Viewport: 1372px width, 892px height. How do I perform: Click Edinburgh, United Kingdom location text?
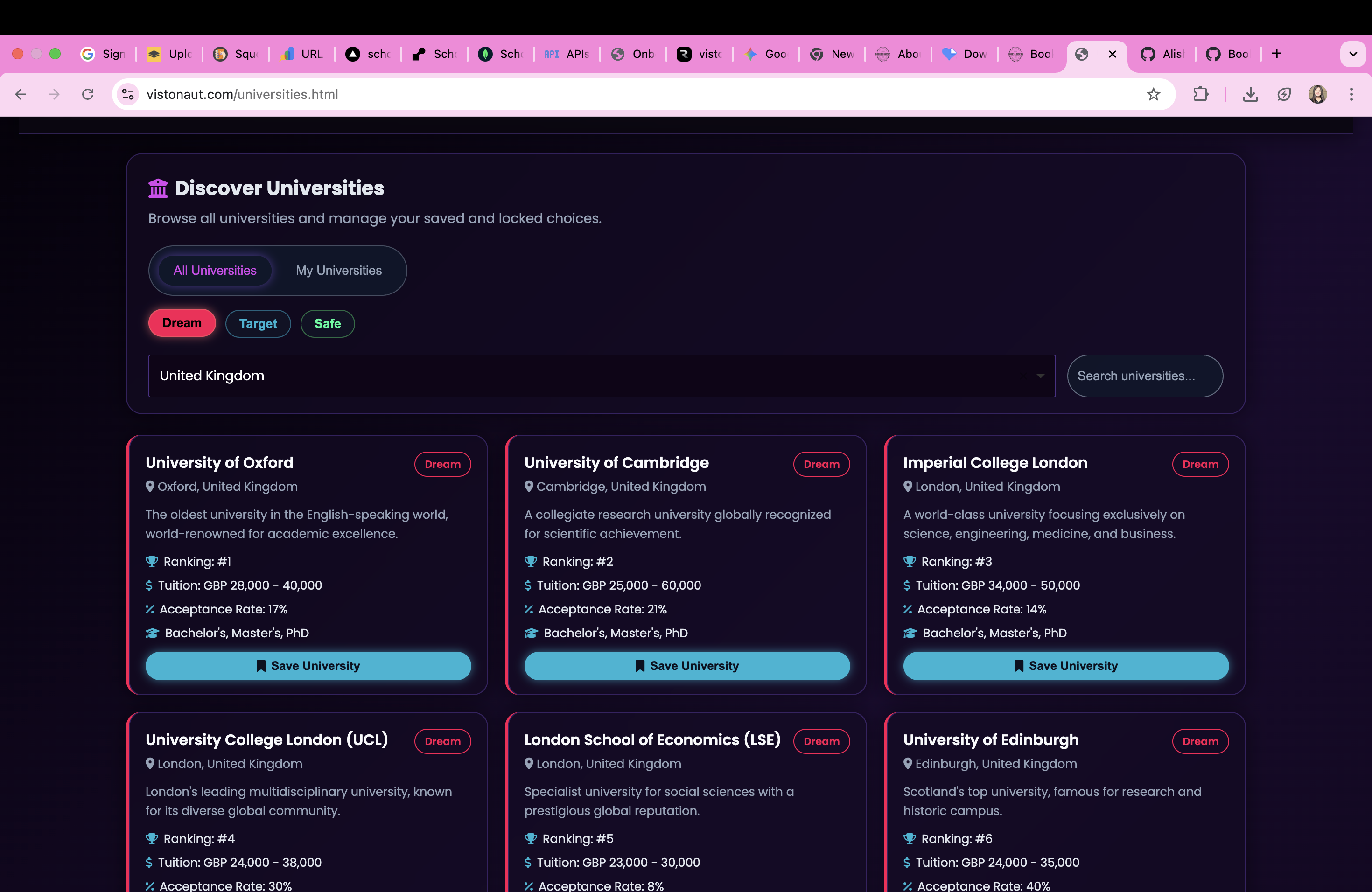(995, 764)
